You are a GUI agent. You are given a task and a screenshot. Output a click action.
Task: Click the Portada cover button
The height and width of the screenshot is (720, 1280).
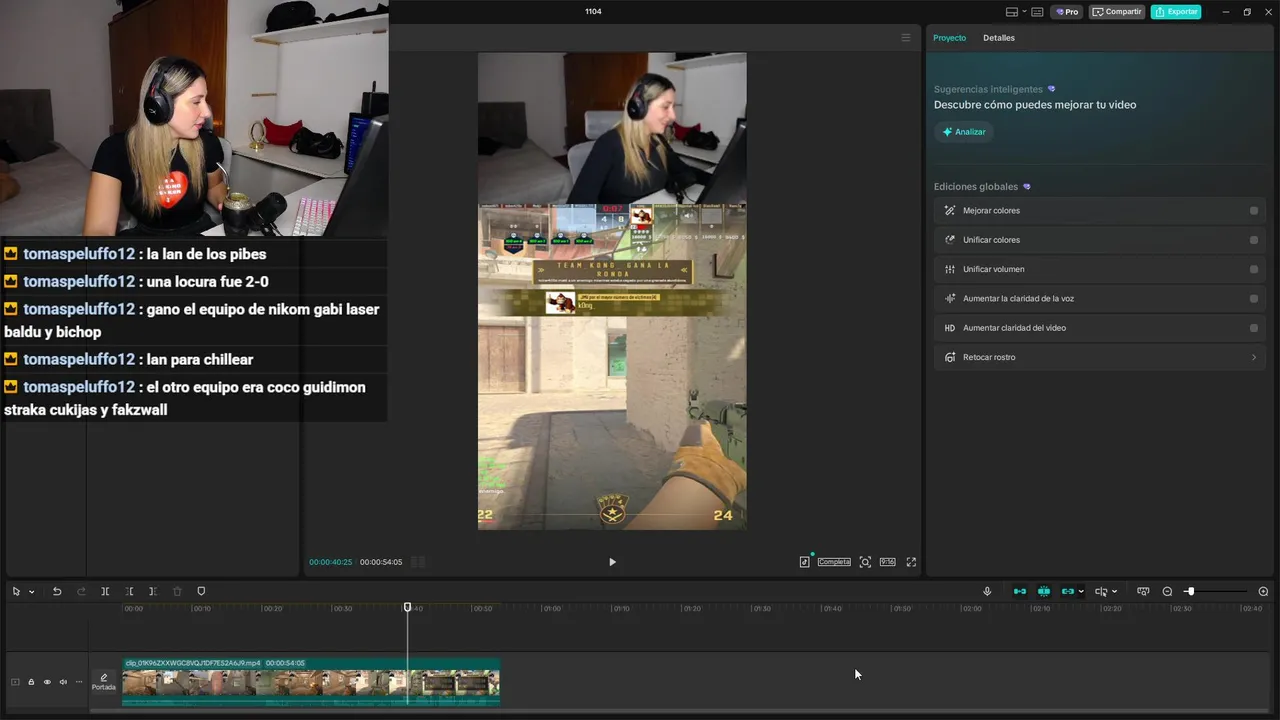104,682
